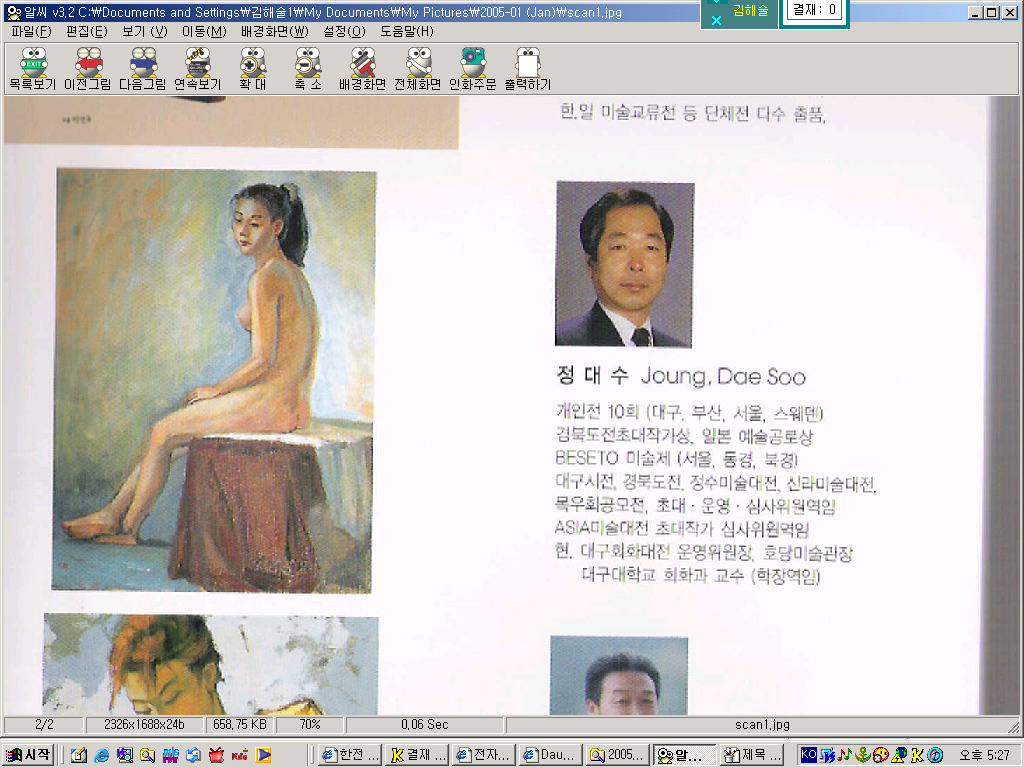The image size is (1024, 768).
Task: Click the 시작 Start button
Action: (x=27, y=755)
